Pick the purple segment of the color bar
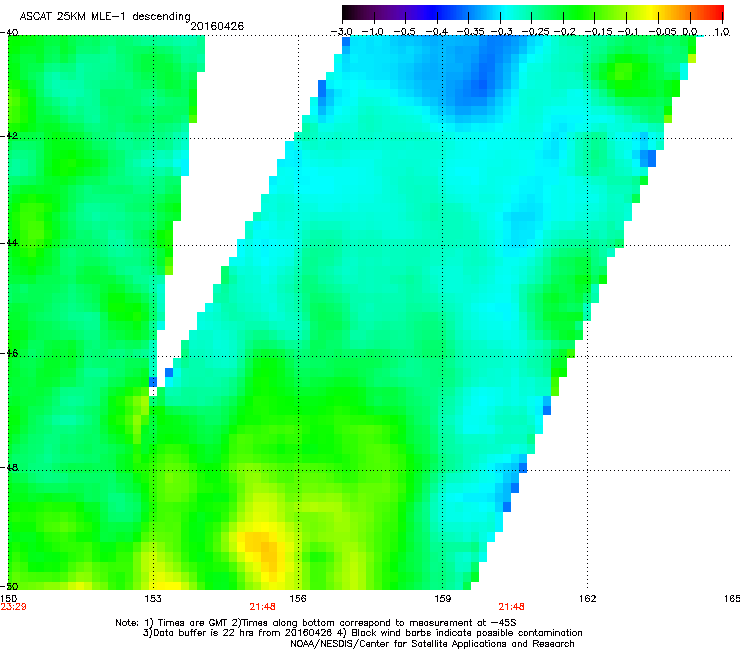This screenshot has height=650, width=740. pos(396,12)
